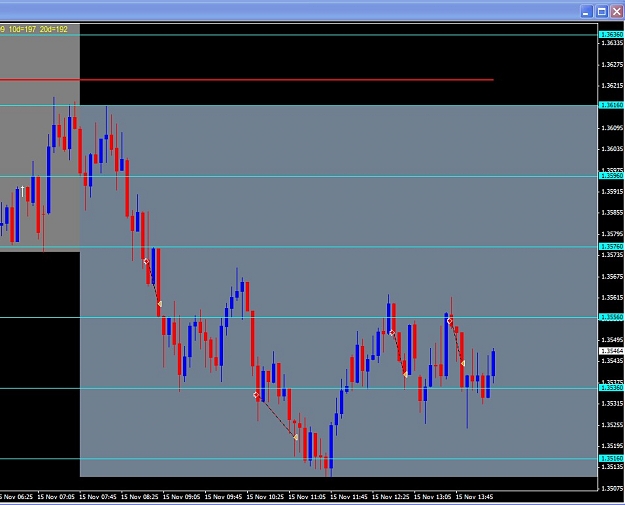
Task: Click the highlighted 1.35960 price label
Action: click(611, 176)
